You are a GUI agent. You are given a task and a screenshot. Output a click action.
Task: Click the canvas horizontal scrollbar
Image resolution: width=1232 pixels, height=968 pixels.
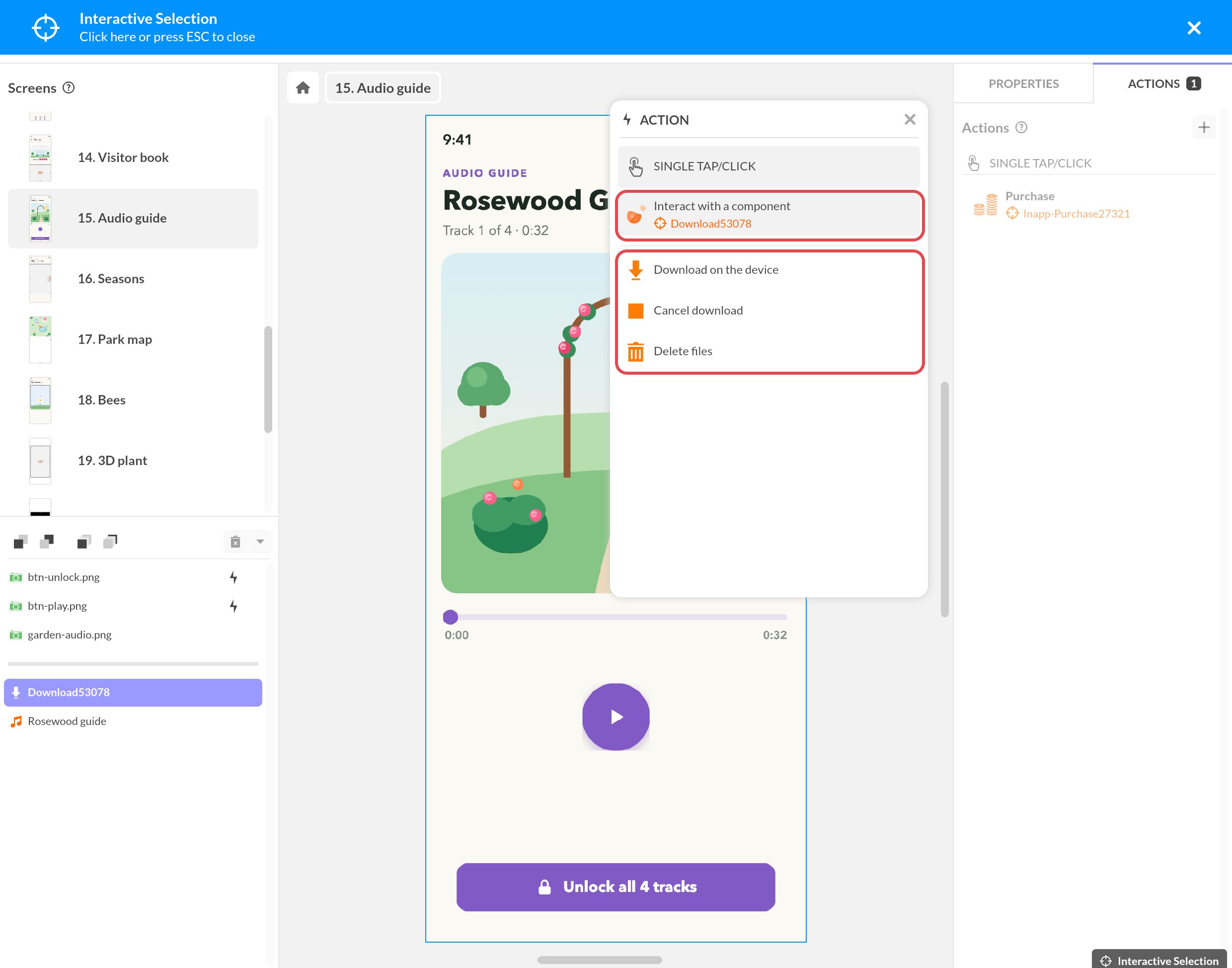pos(599,960)
